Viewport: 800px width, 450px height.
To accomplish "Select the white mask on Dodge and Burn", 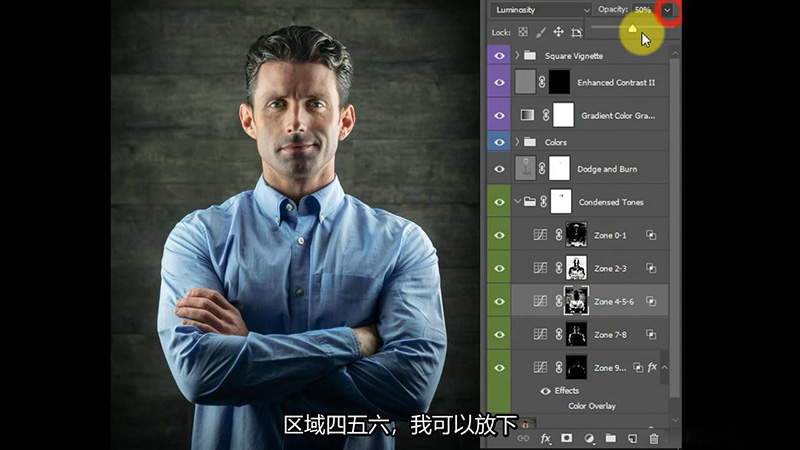I will [x=559, y=169].
